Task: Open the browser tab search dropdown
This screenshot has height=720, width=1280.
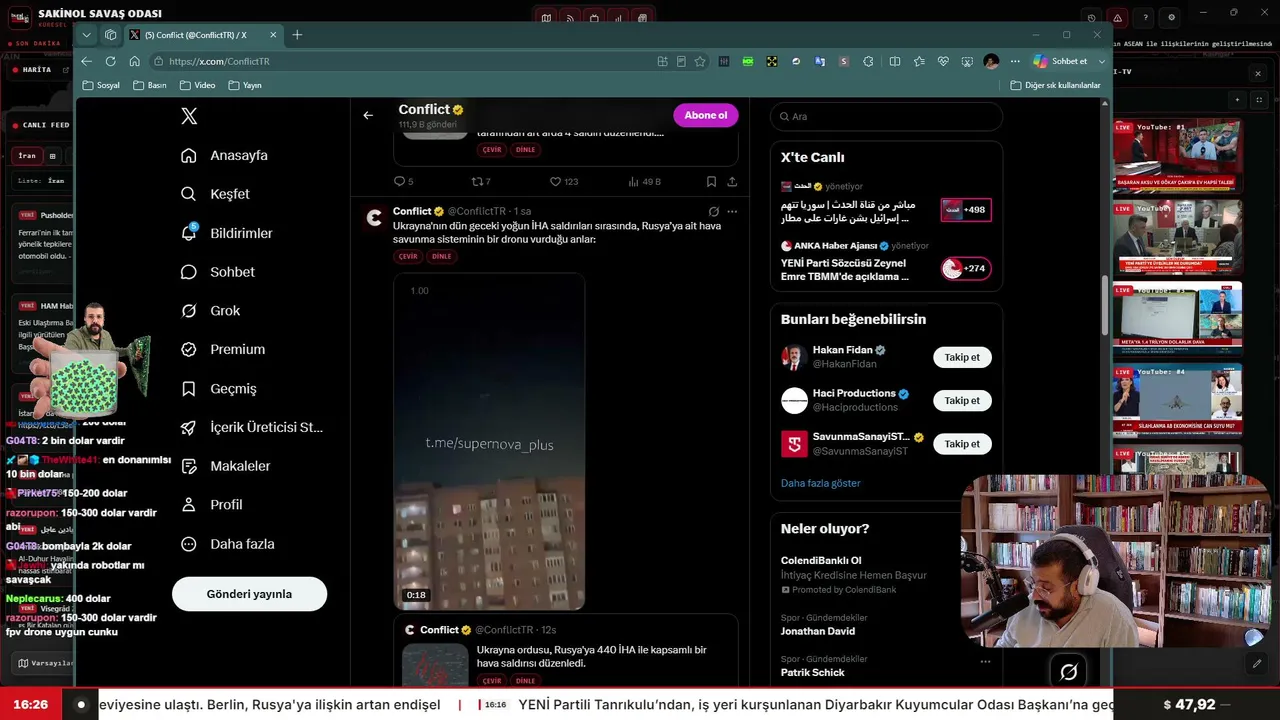Action: [x=87, y=35]
